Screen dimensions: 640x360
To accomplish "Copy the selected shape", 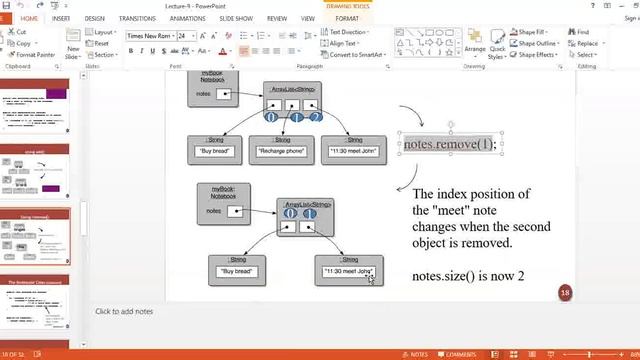I will [19, 43].
